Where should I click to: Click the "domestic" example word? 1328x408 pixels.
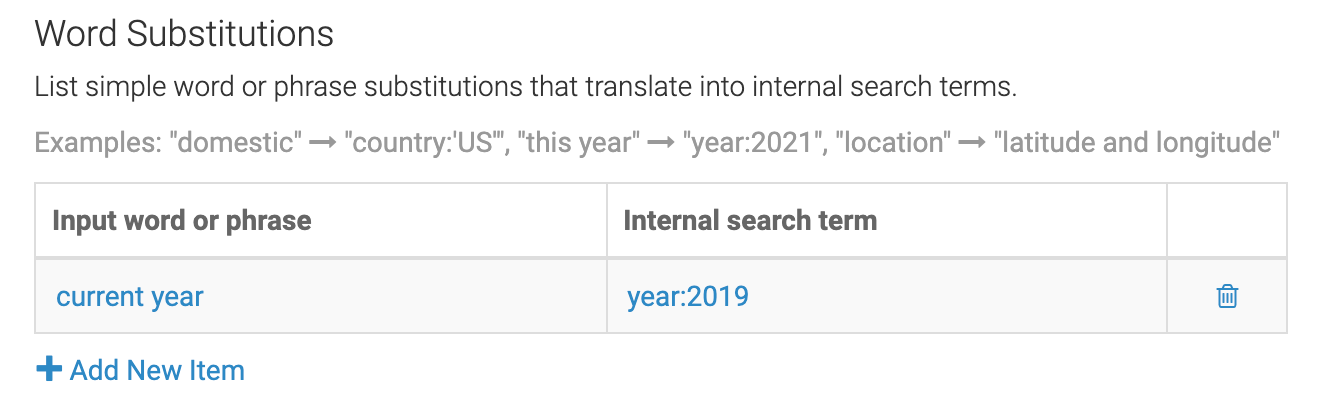click(x=239, y=142)
